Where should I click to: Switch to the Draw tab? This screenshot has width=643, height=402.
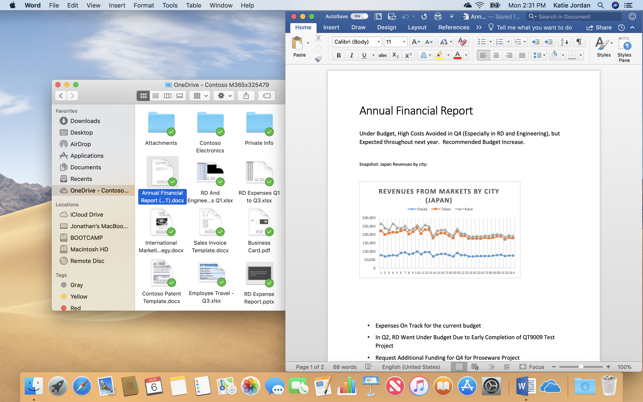coord(358,27)
